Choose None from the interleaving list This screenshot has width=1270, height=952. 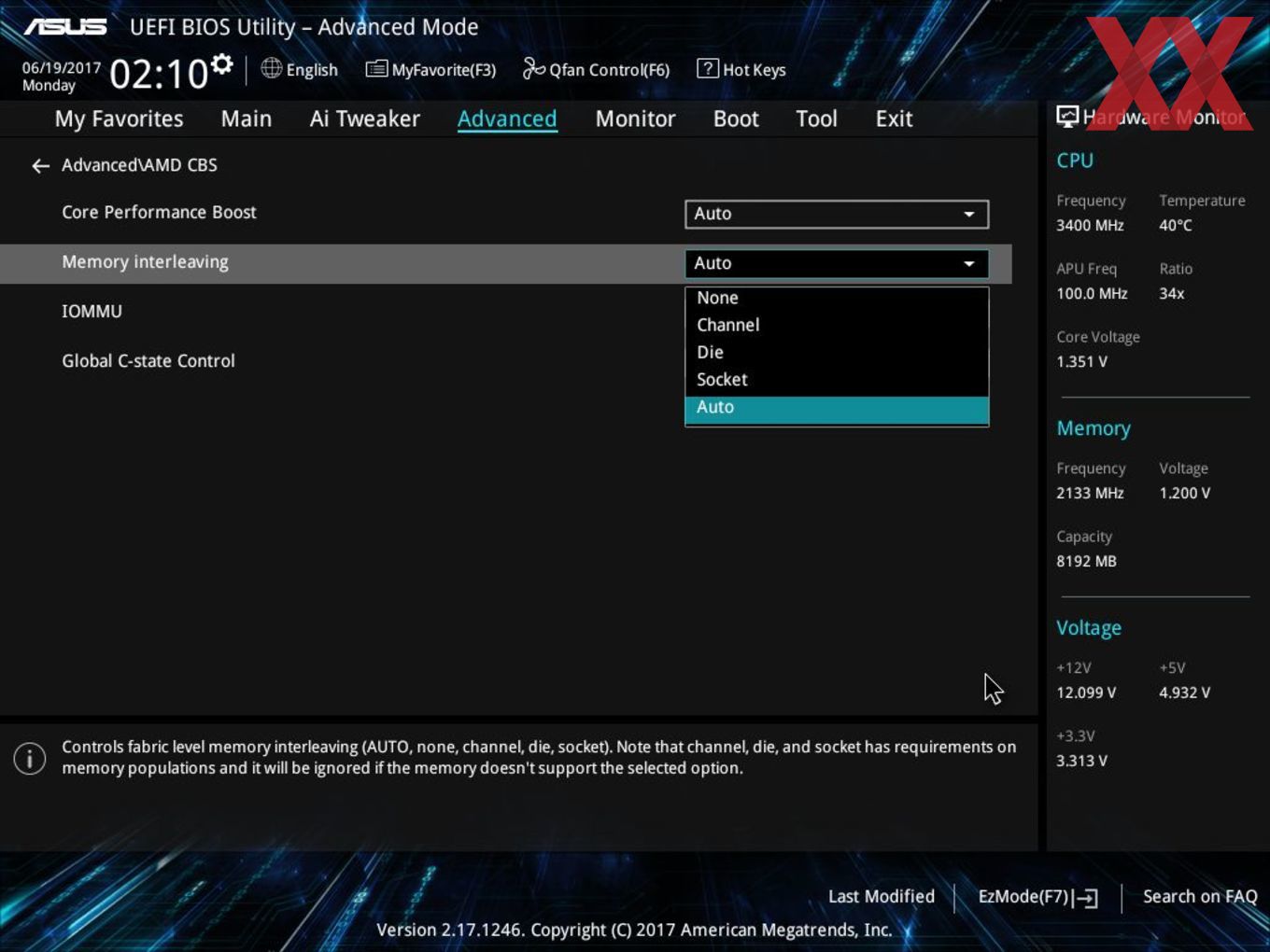pyautogui.click(x=837, y=298)
